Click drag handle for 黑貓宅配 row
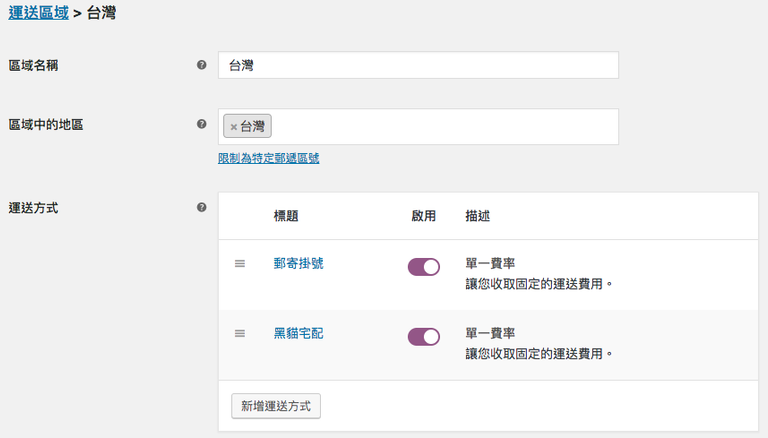This screenshot has height=438, width=768. [x=240, y=334]
